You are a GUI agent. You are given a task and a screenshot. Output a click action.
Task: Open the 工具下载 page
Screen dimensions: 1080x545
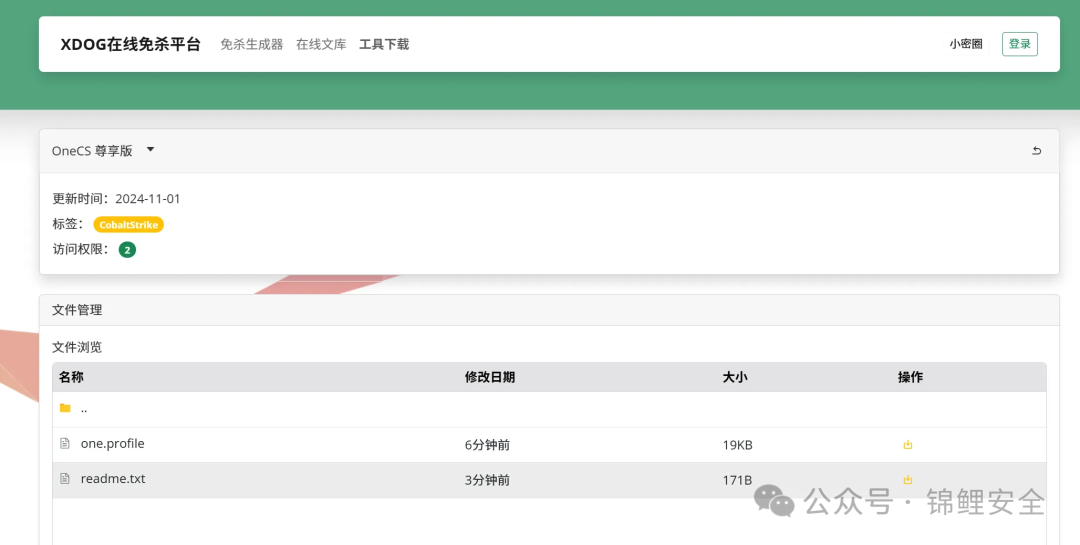384,44
